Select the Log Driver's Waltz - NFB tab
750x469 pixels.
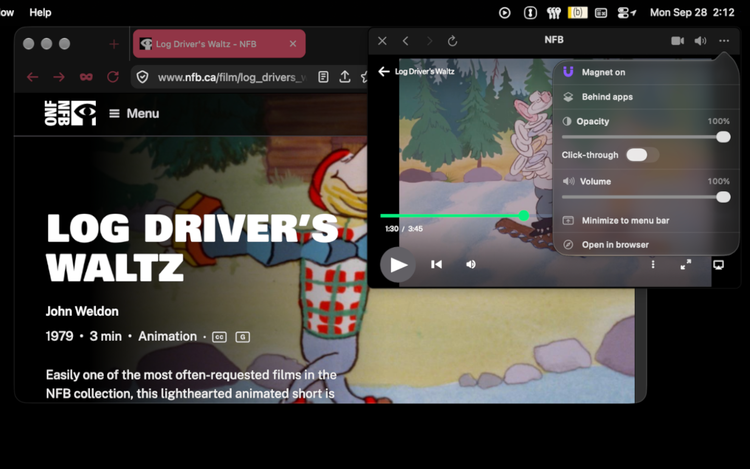219,44
